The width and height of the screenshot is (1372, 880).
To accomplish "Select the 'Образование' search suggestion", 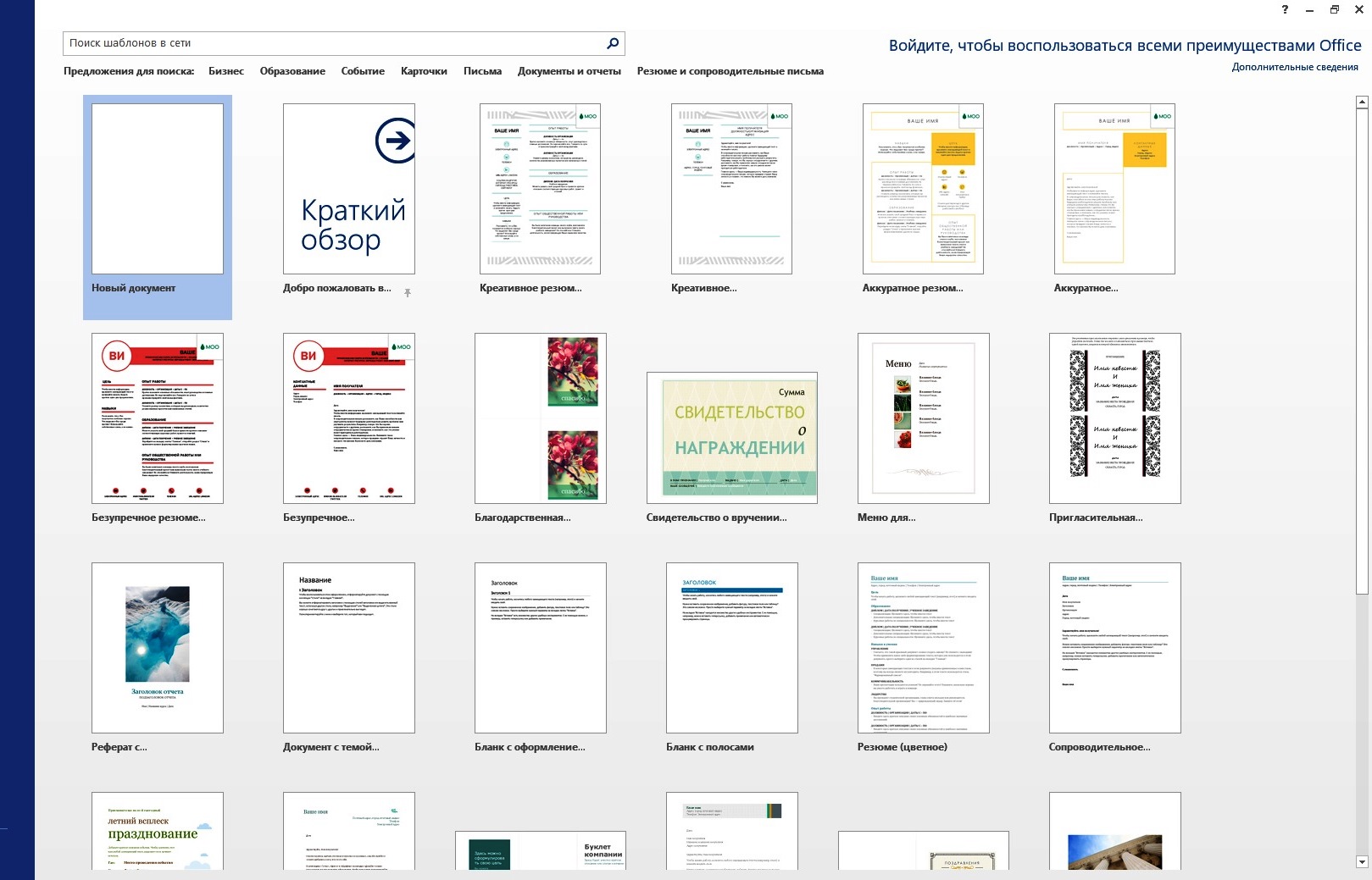I will (292, 71).
